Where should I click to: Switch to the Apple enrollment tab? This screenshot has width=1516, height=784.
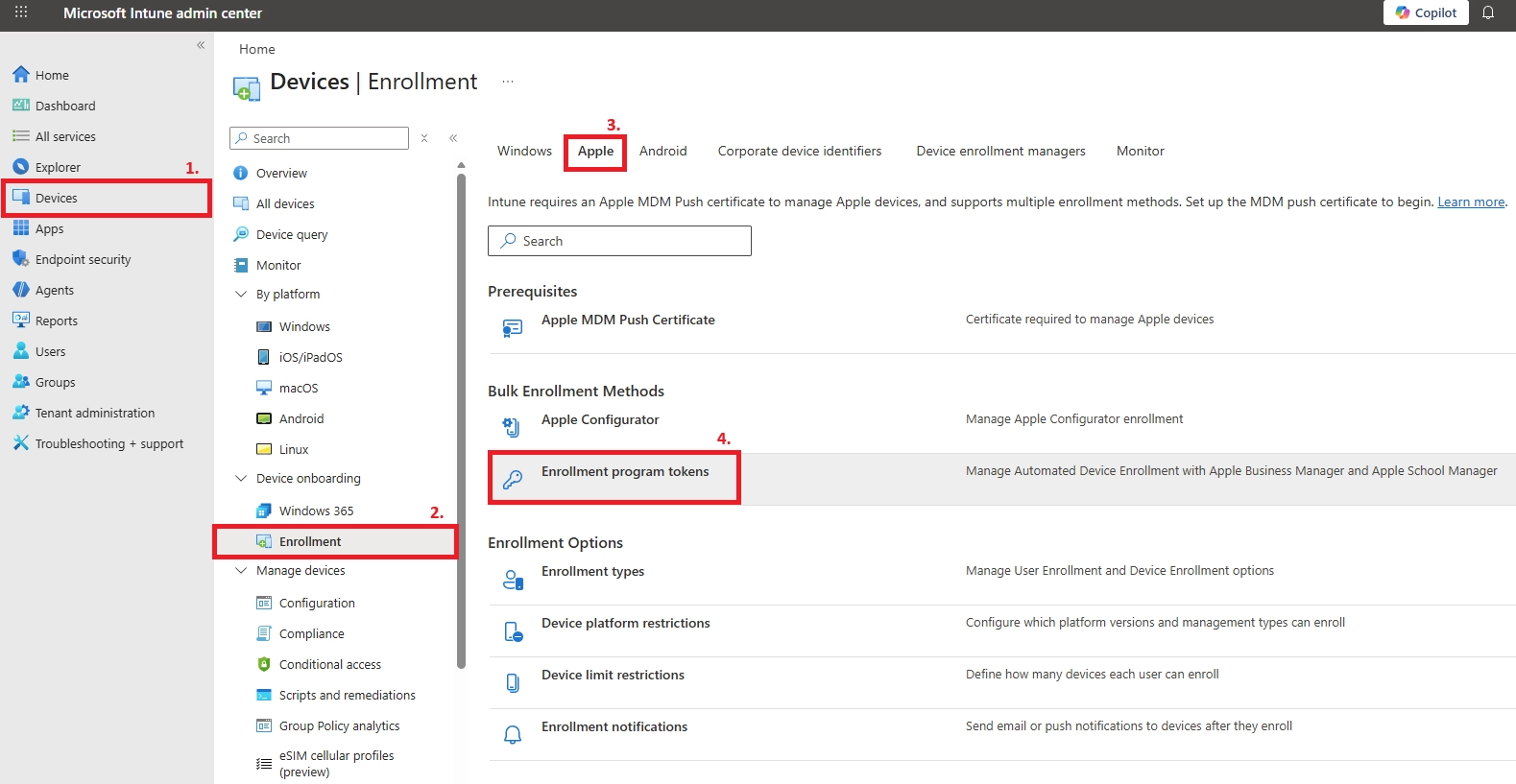595,151
